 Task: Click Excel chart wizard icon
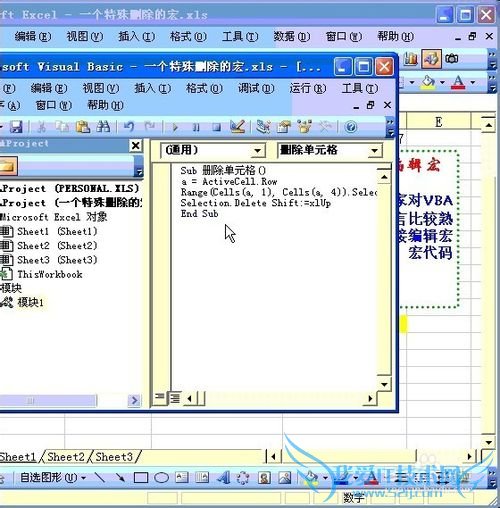410,59
